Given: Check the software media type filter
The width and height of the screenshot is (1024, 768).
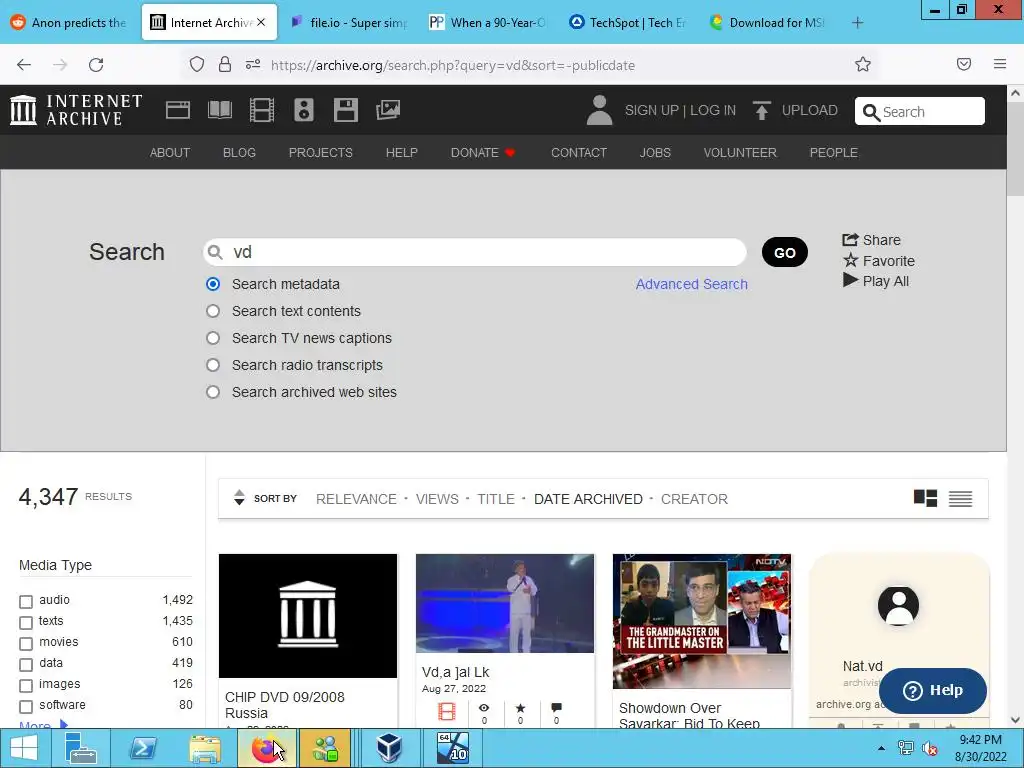Looking at the screenshot, I should click(x=26, y=707).
